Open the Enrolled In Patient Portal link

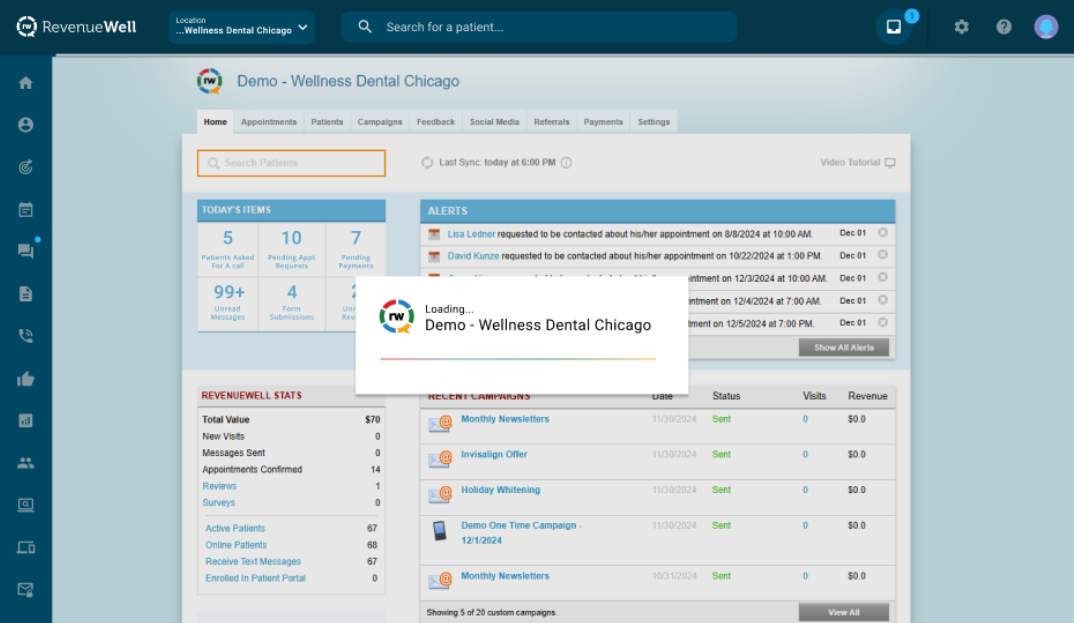(255, 578)
